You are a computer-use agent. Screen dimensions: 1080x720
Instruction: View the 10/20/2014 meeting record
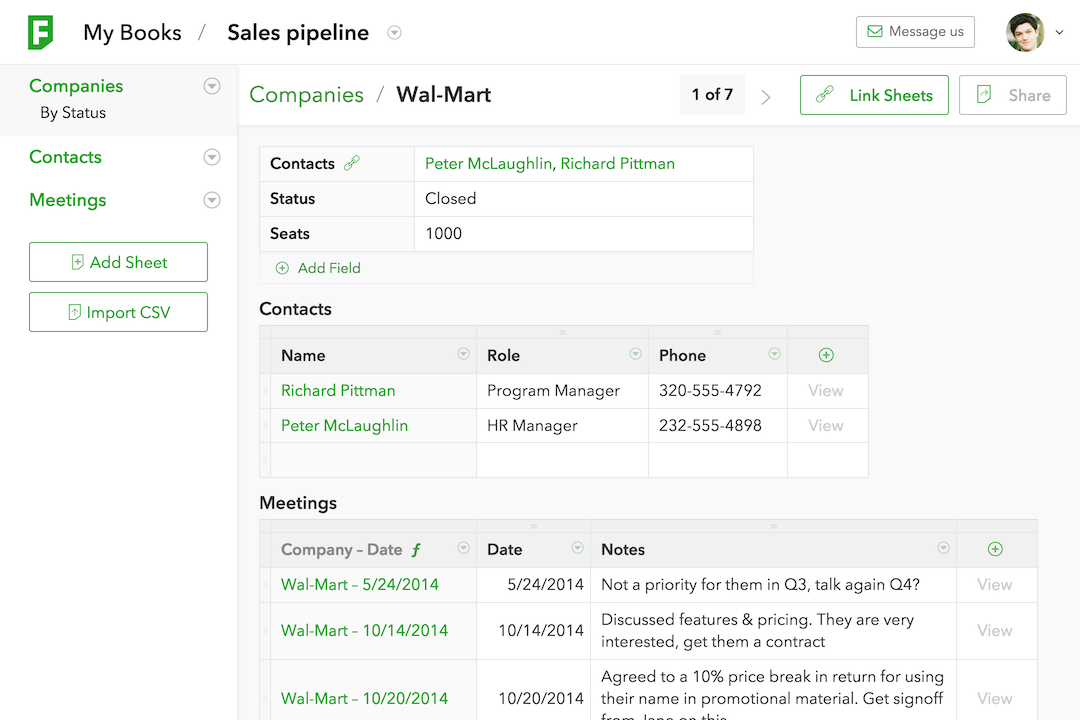[x=995, y=699]
